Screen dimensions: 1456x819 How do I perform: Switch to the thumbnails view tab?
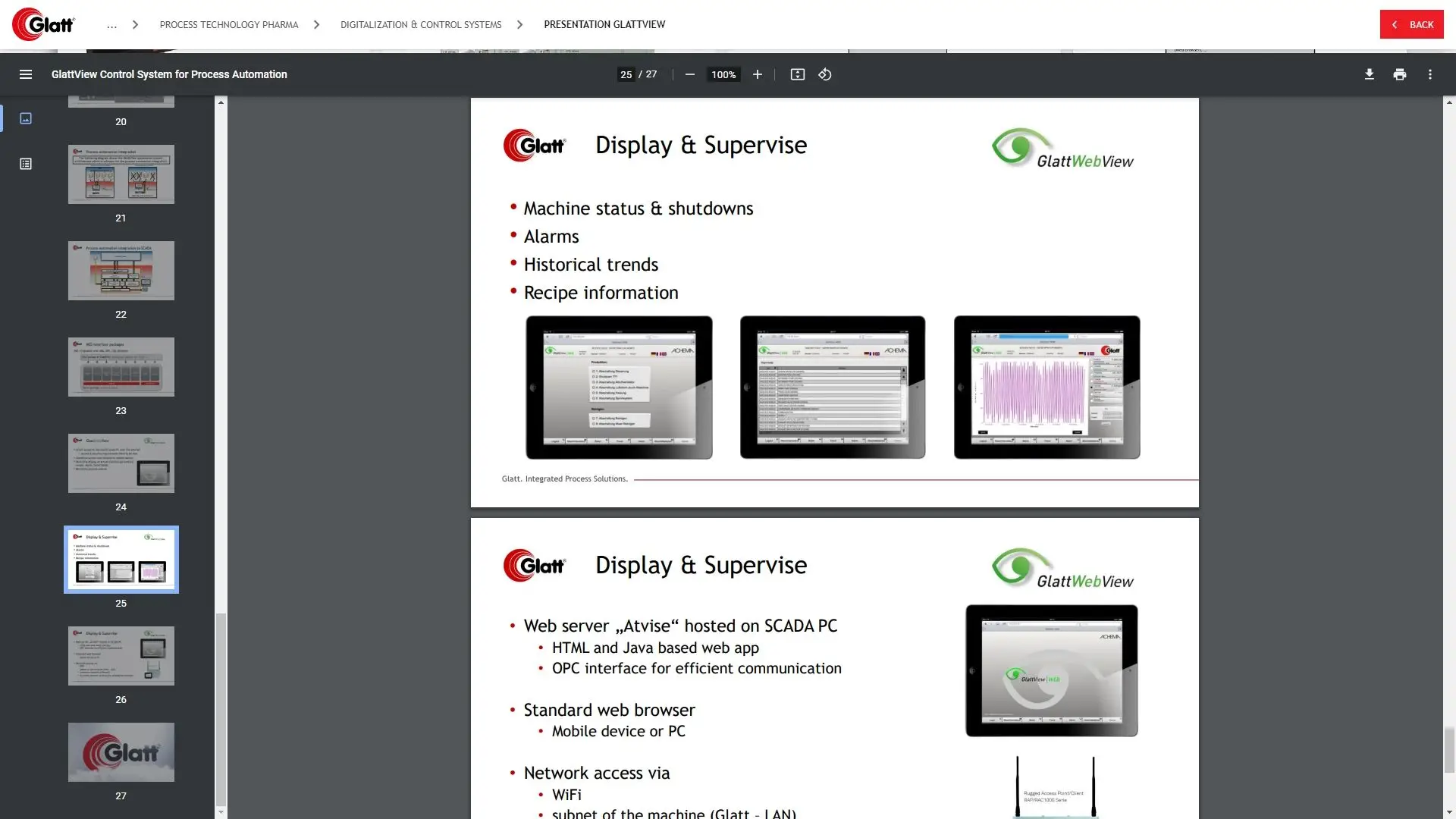click(x=26, y=118)
